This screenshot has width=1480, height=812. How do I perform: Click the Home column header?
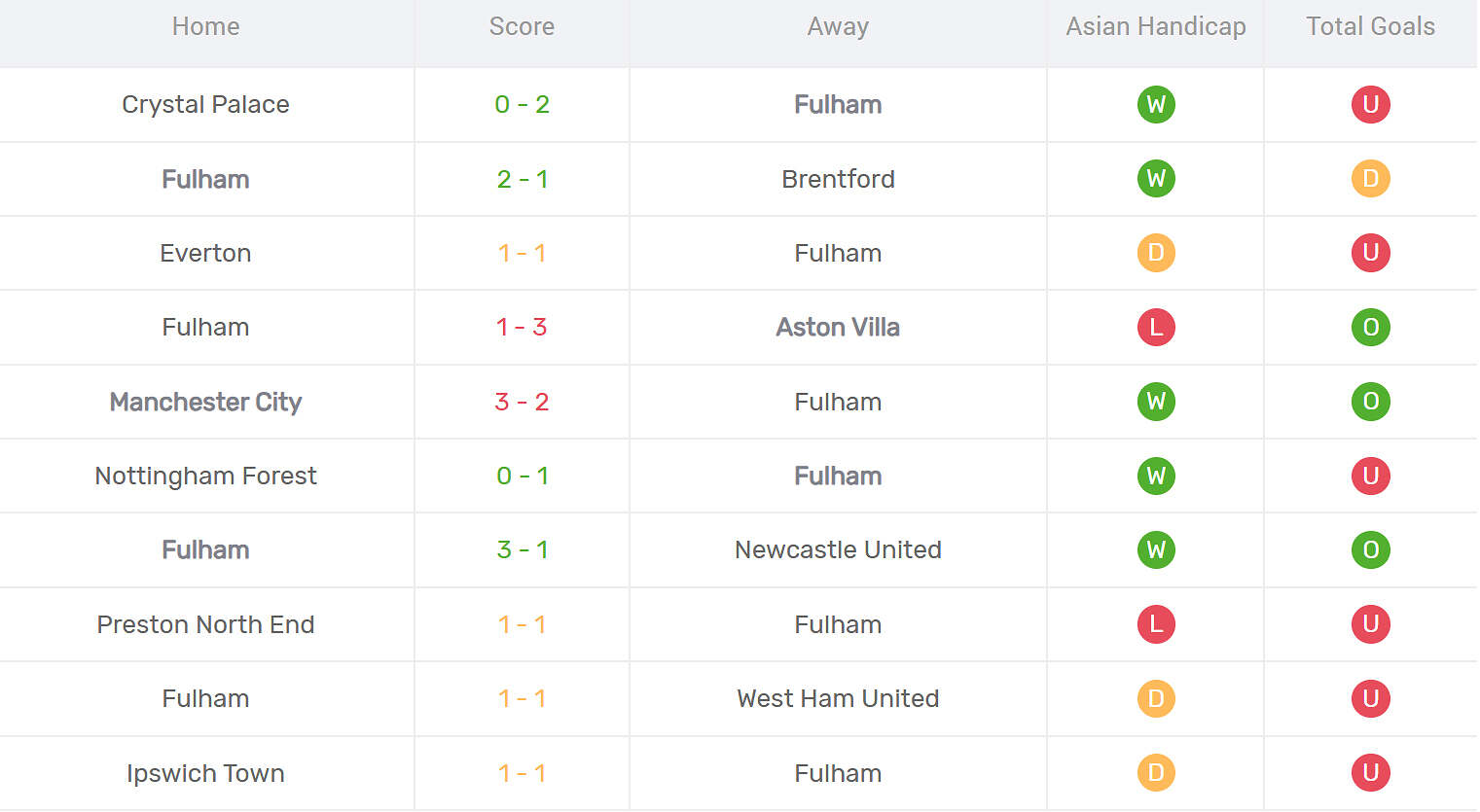pos(205,26)
